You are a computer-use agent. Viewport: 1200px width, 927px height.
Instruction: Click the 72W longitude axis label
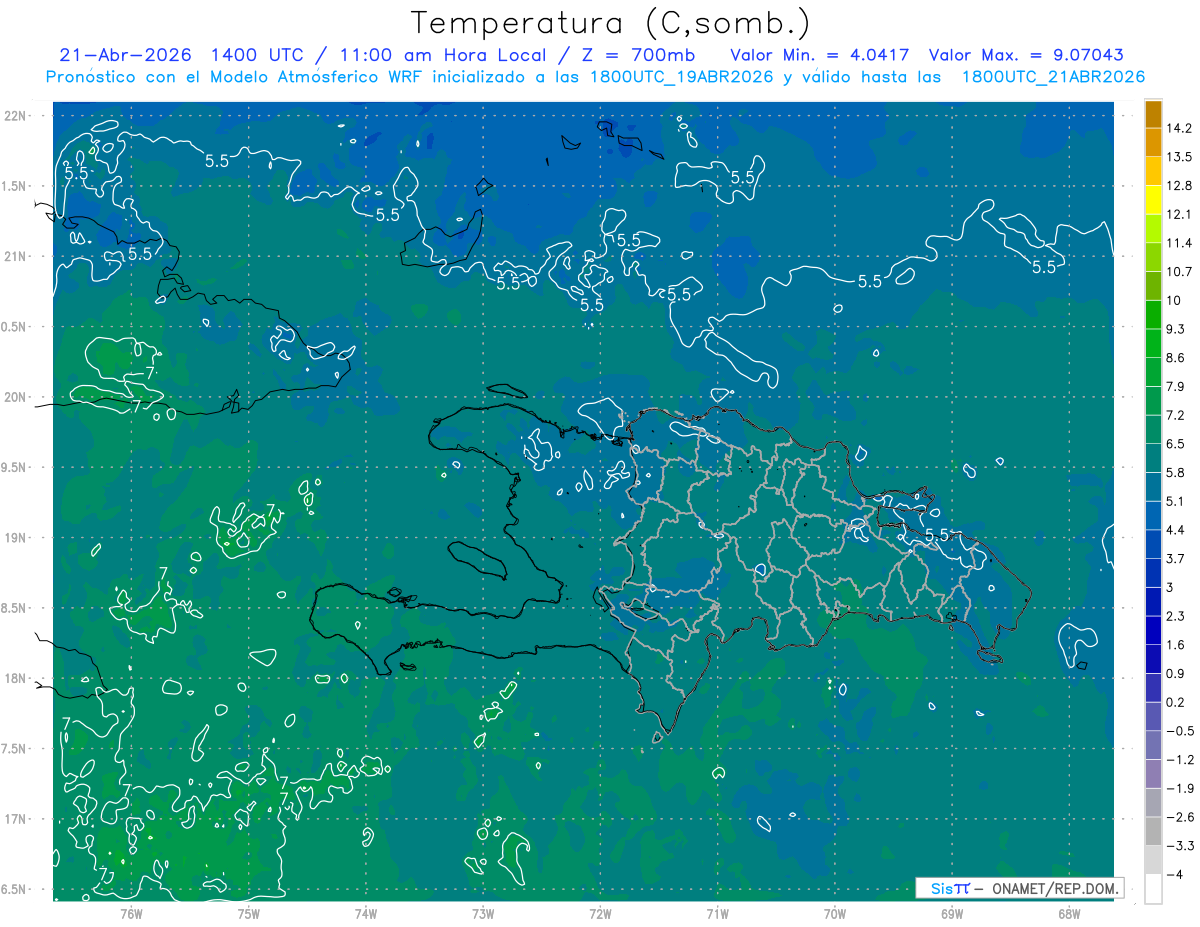tap(600, 913)
